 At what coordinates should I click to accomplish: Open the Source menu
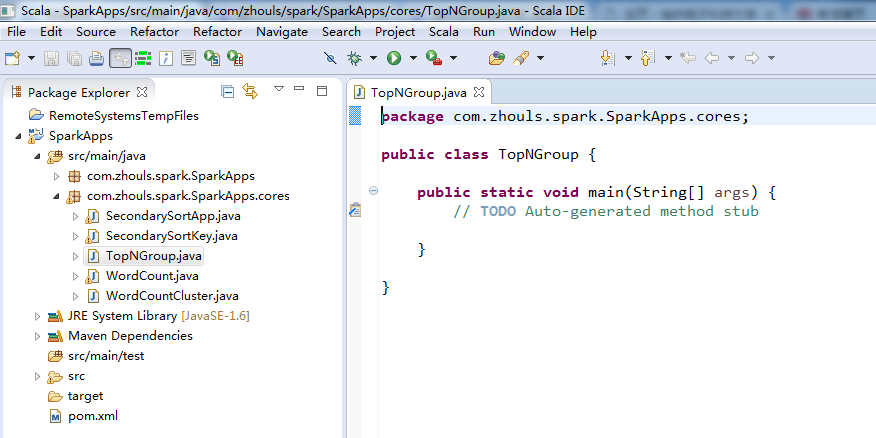coord(96,32)
